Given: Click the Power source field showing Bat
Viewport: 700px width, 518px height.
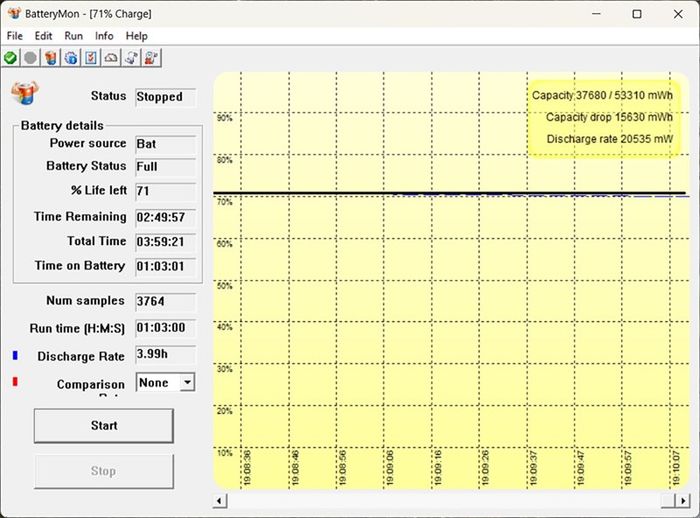Looking at the screenshot, I should point(165,144).
